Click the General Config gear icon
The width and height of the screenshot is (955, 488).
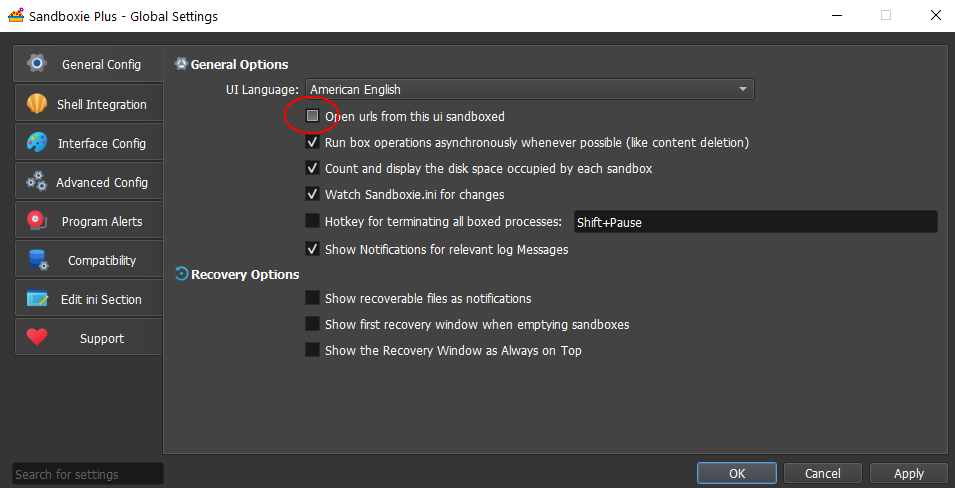click(x=37, y=63)
